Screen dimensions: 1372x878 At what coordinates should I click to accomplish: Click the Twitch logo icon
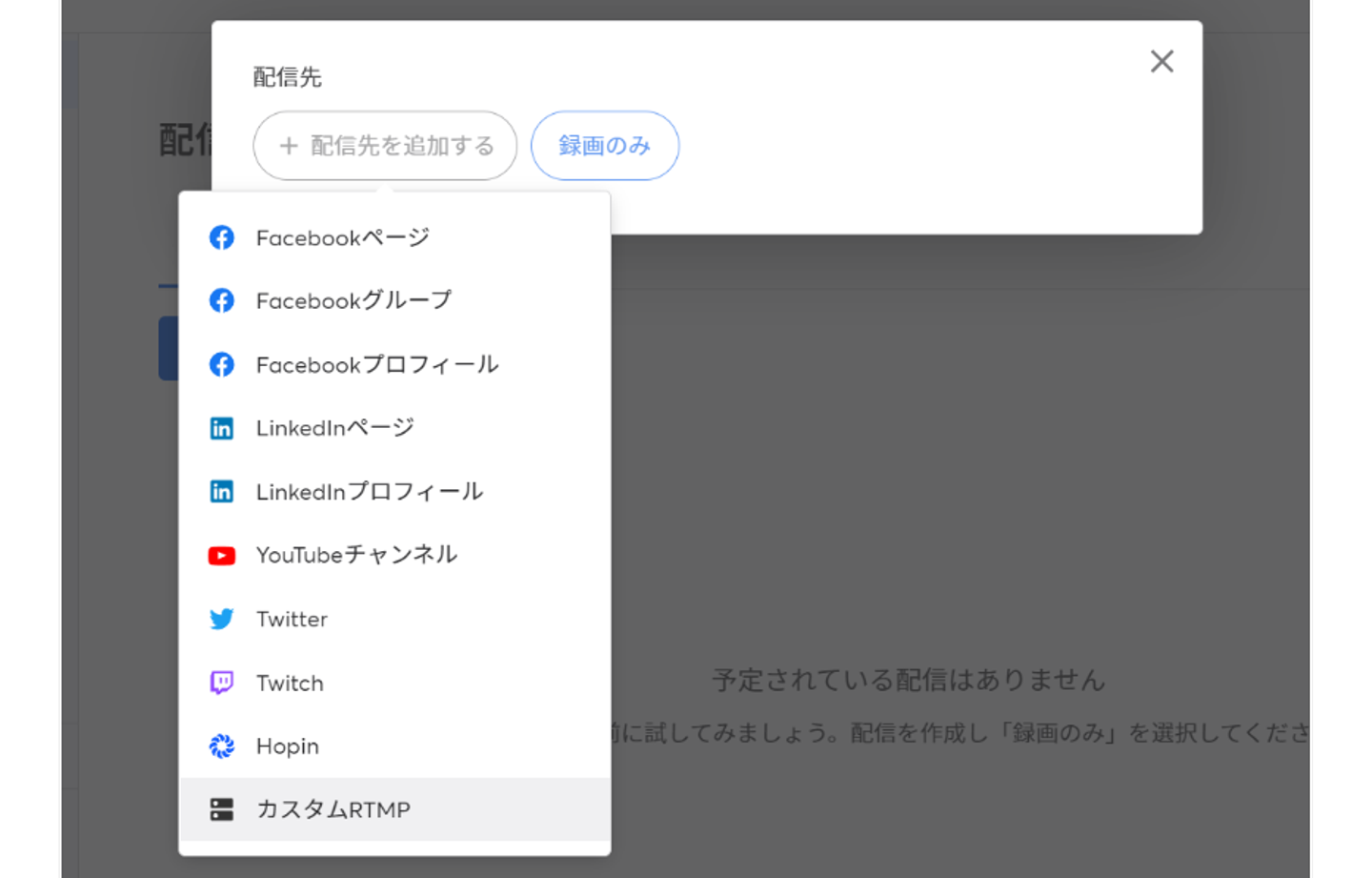tap(222, 683)
